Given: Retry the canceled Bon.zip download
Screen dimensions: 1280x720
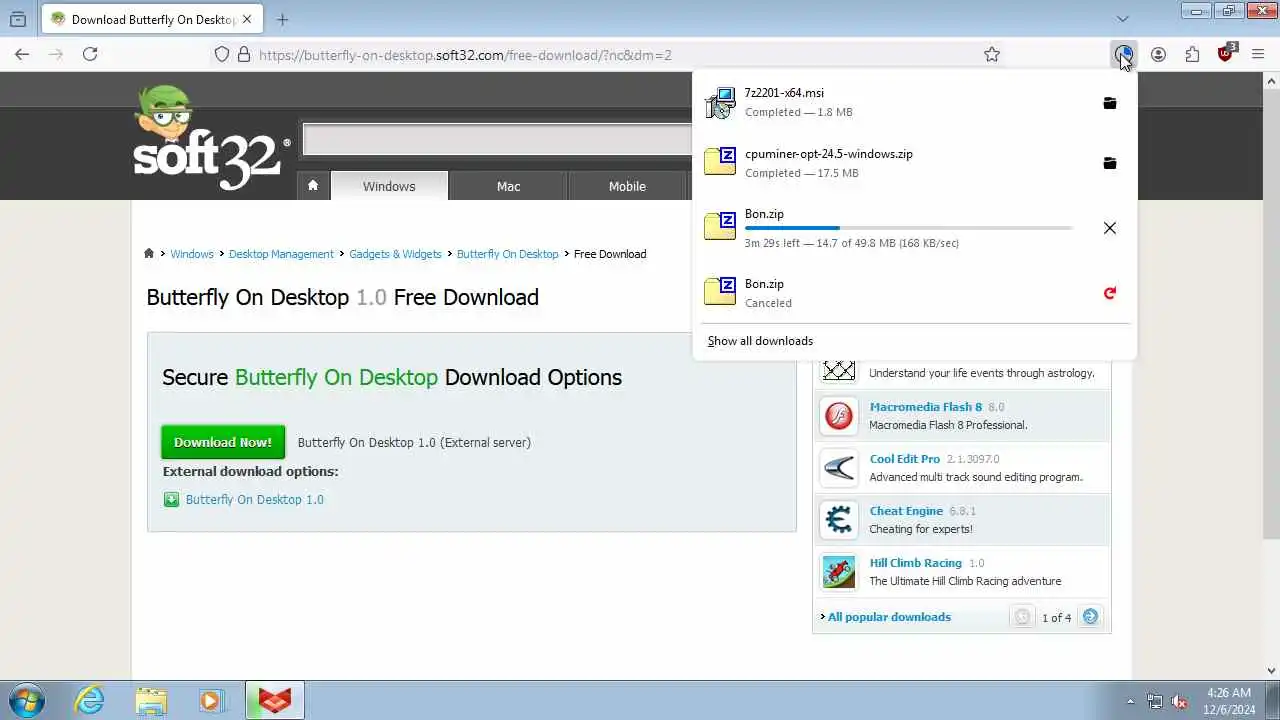Looking at the screenshot, I should pyautogui.click(x=1109, y=293).
